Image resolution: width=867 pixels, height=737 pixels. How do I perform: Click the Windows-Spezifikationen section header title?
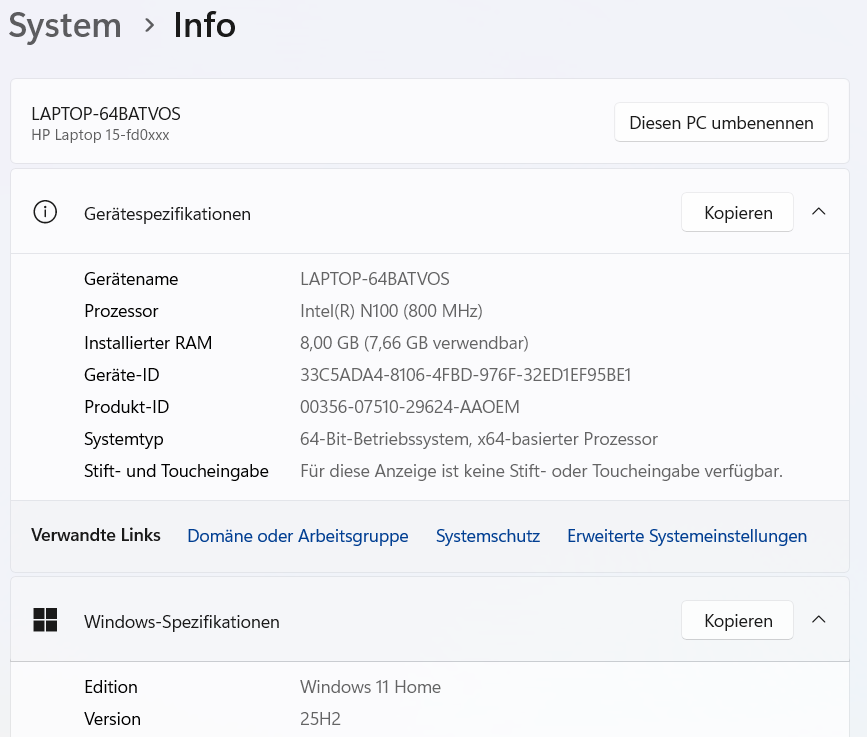[181, 622]
